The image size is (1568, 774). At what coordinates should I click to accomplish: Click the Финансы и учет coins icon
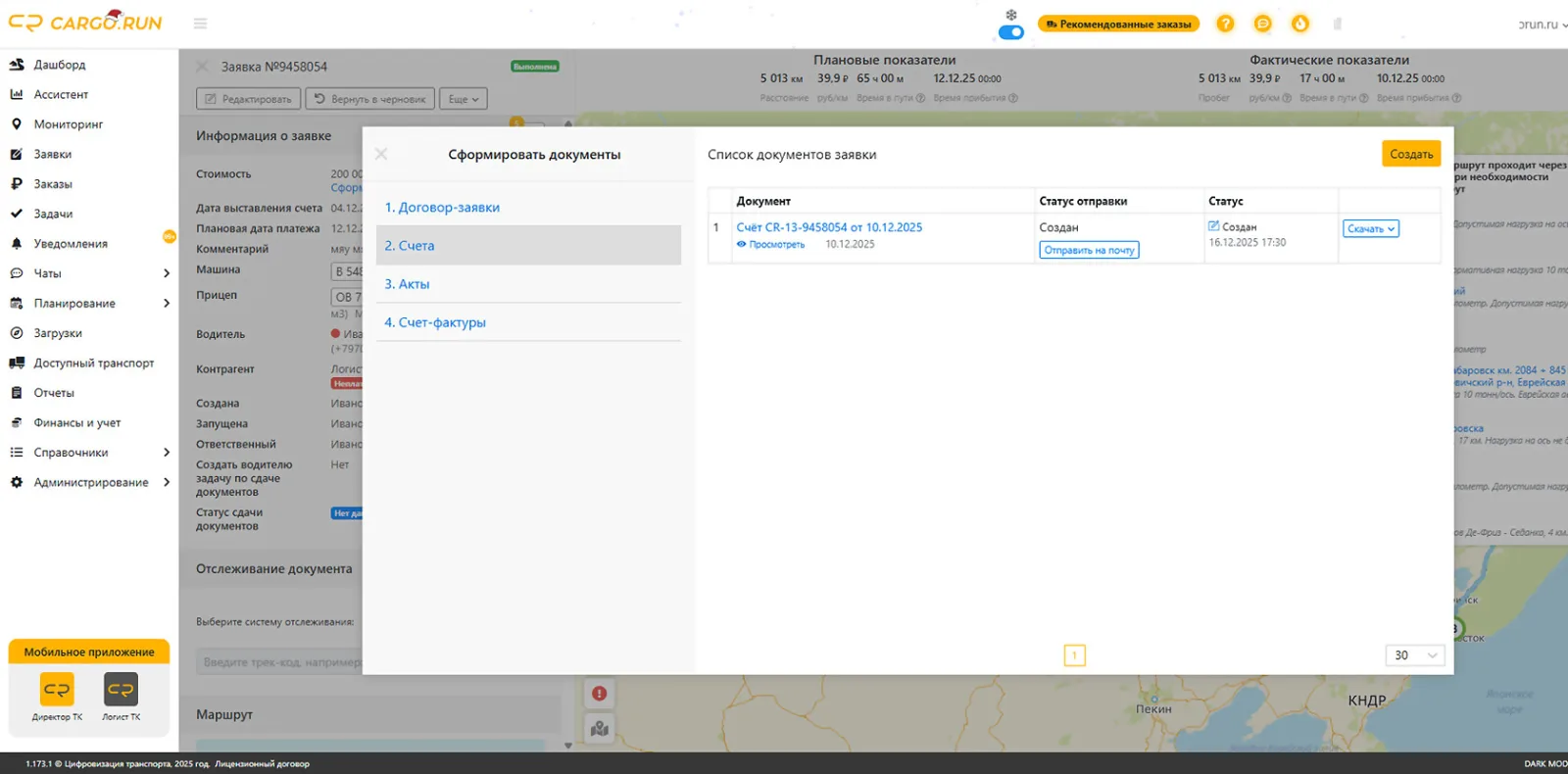17,422
